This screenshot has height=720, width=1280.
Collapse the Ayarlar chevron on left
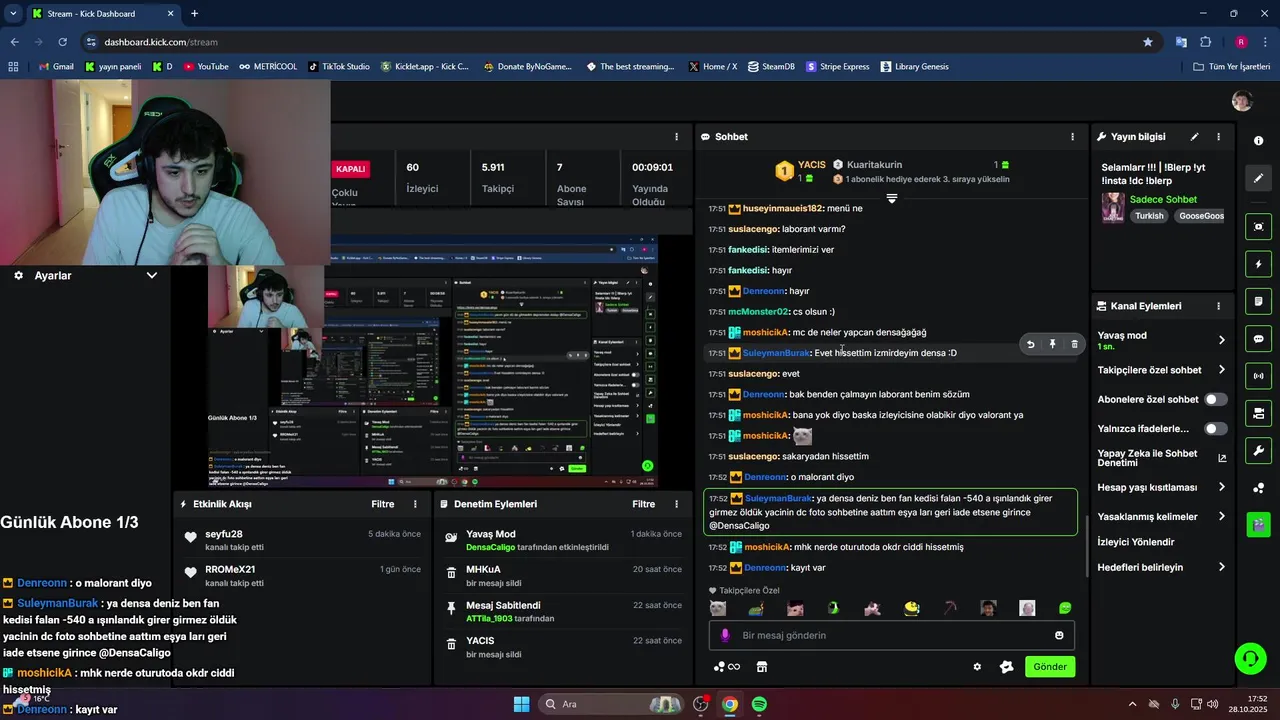pyautogui.click(x=152, y=275)
